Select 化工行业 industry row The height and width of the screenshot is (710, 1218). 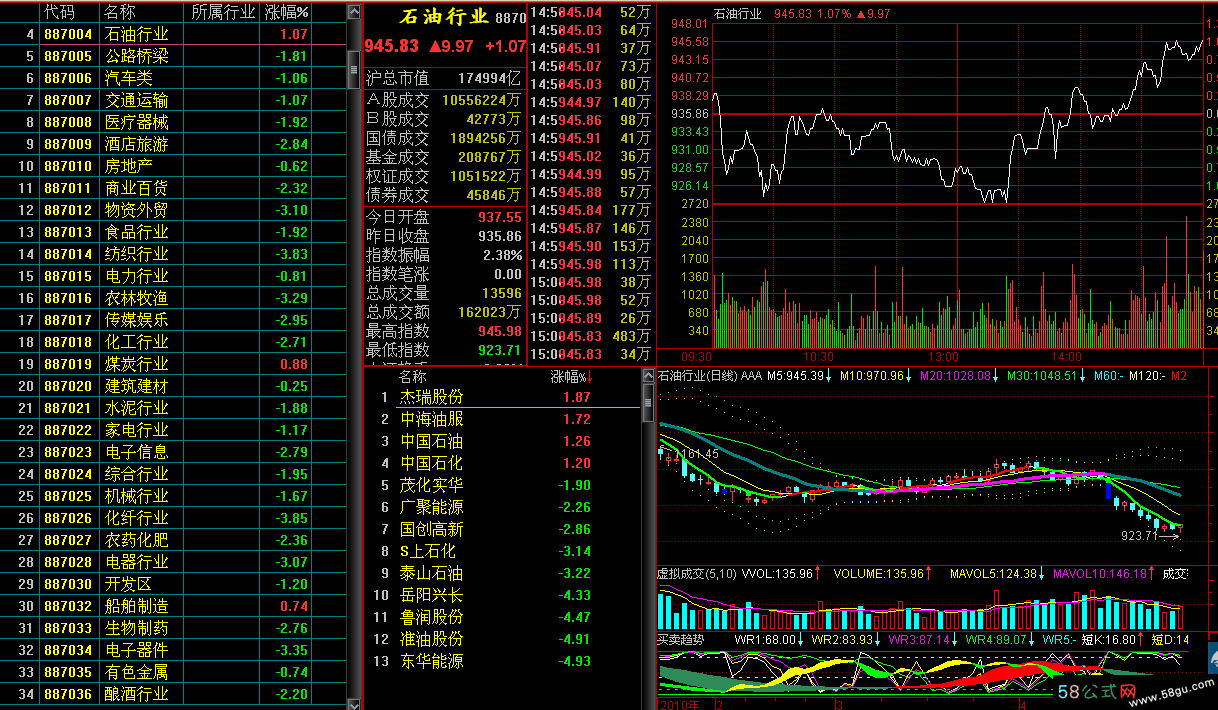coord(173,342)
